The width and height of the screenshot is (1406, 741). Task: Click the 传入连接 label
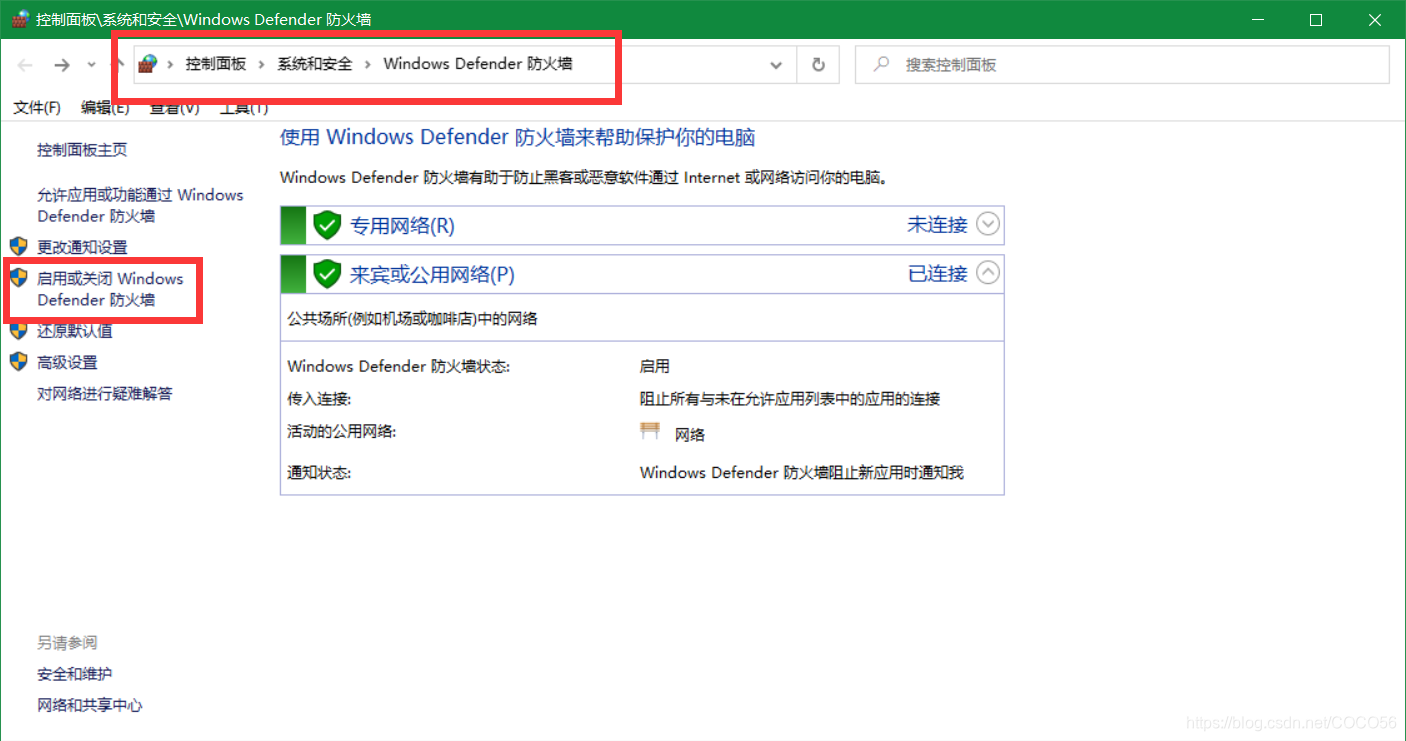(x=319, y=399)
